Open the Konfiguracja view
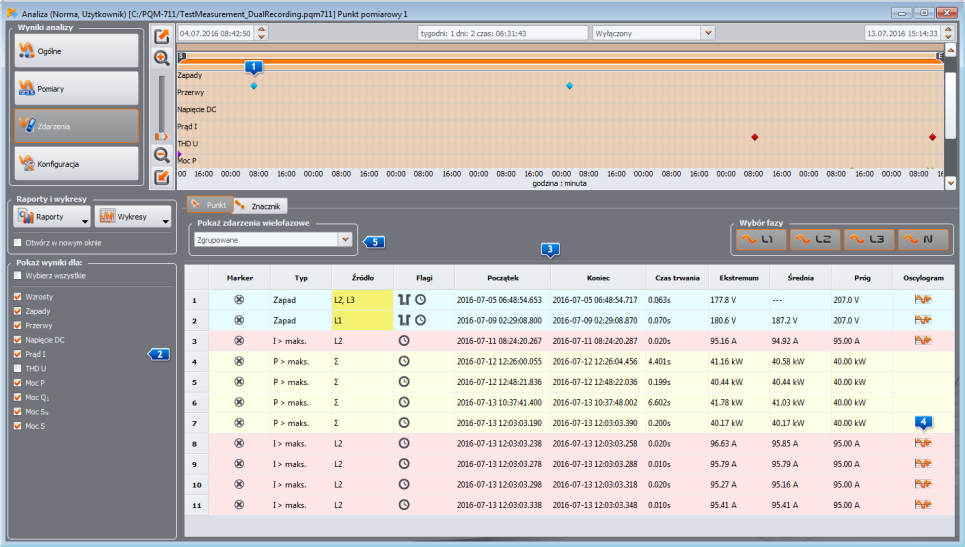Screen dimensions: 965x547 pyautogui.click(x=77, y=164)
